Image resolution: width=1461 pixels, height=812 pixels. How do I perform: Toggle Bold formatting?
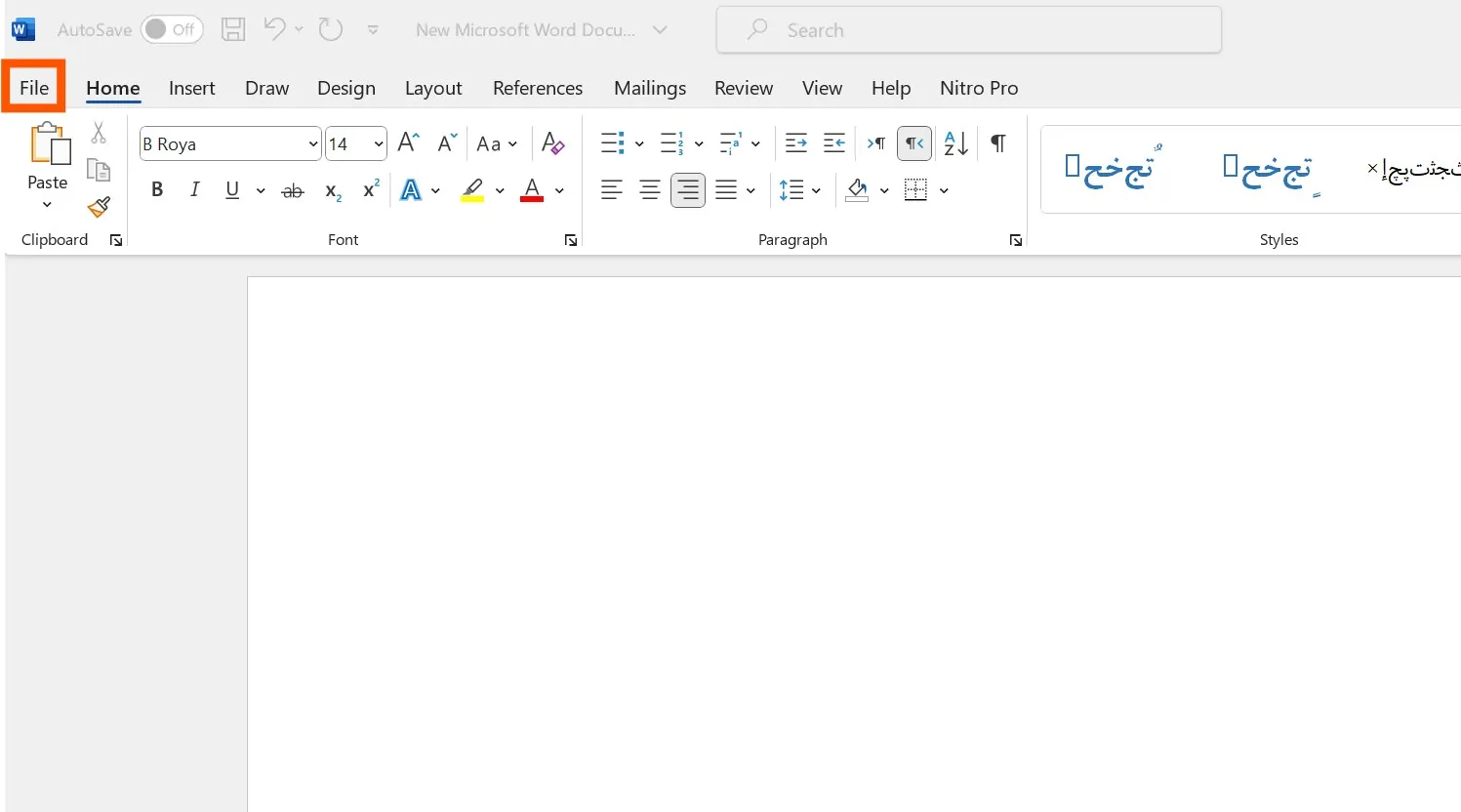coord(156,190)
